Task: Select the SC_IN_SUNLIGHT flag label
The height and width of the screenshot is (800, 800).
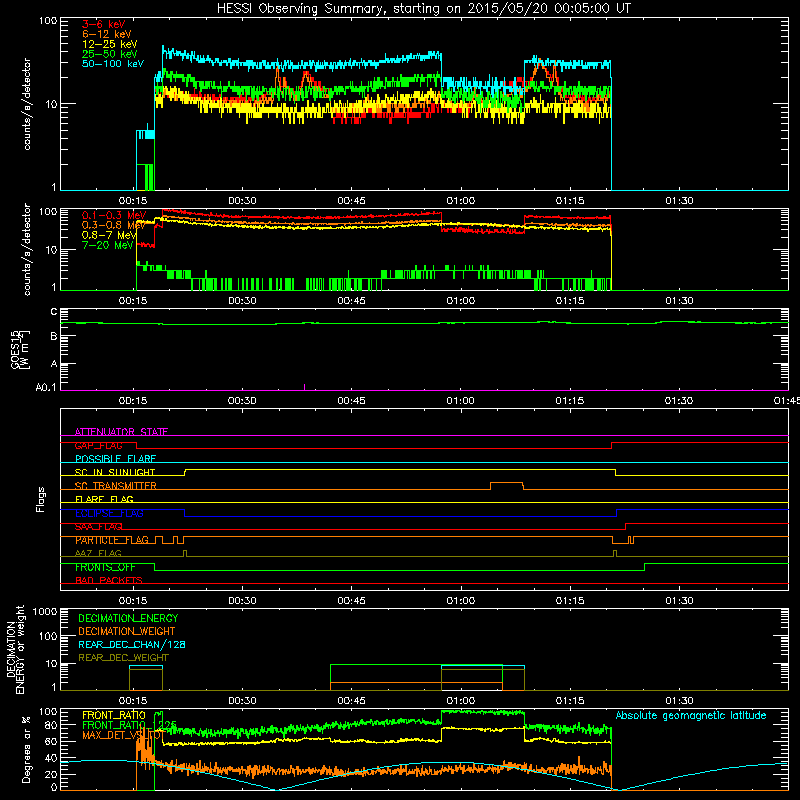Action: tap(115, 472)
